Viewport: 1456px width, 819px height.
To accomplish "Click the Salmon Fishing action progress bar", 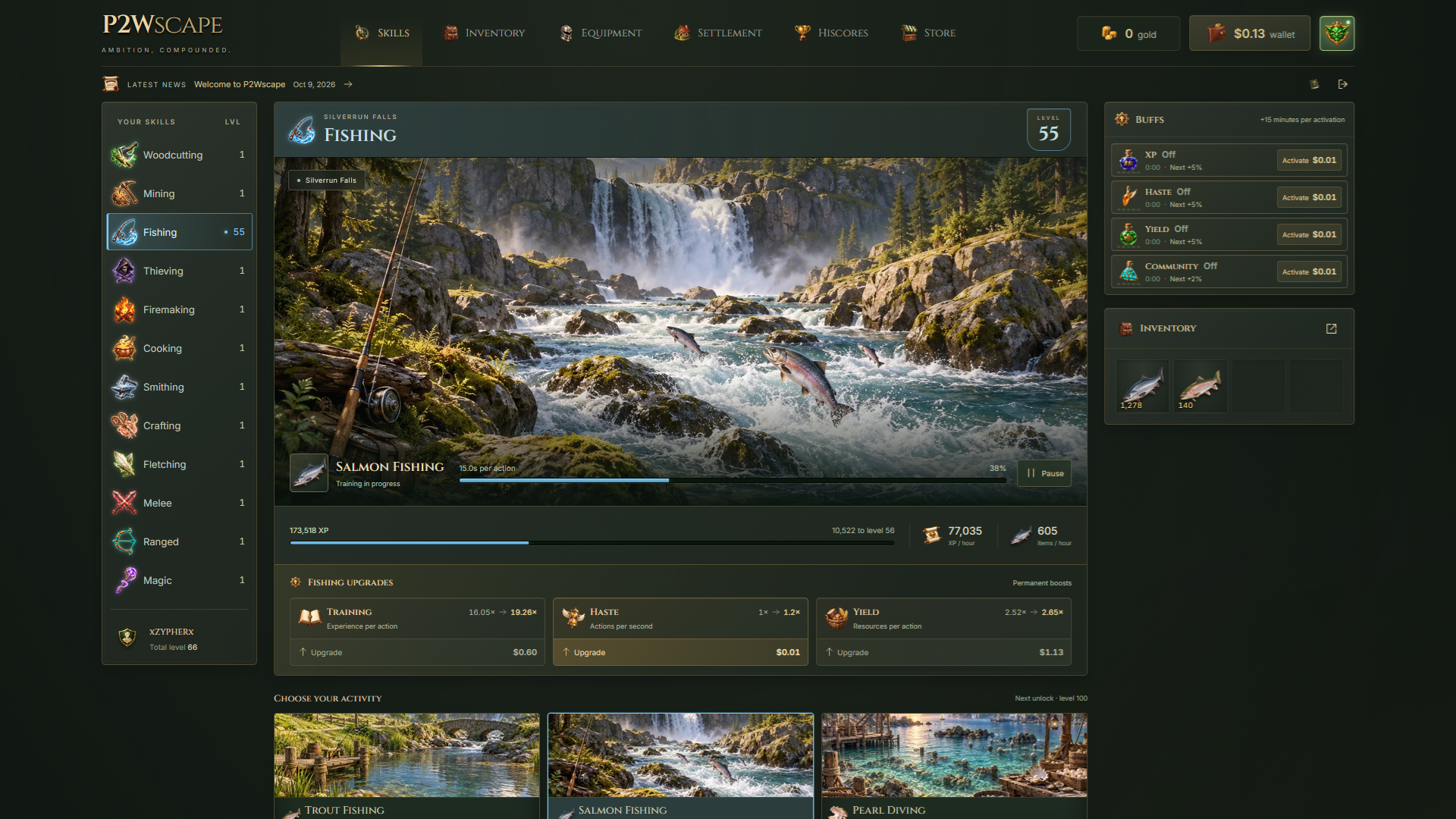I will click(x=733, y=480).
